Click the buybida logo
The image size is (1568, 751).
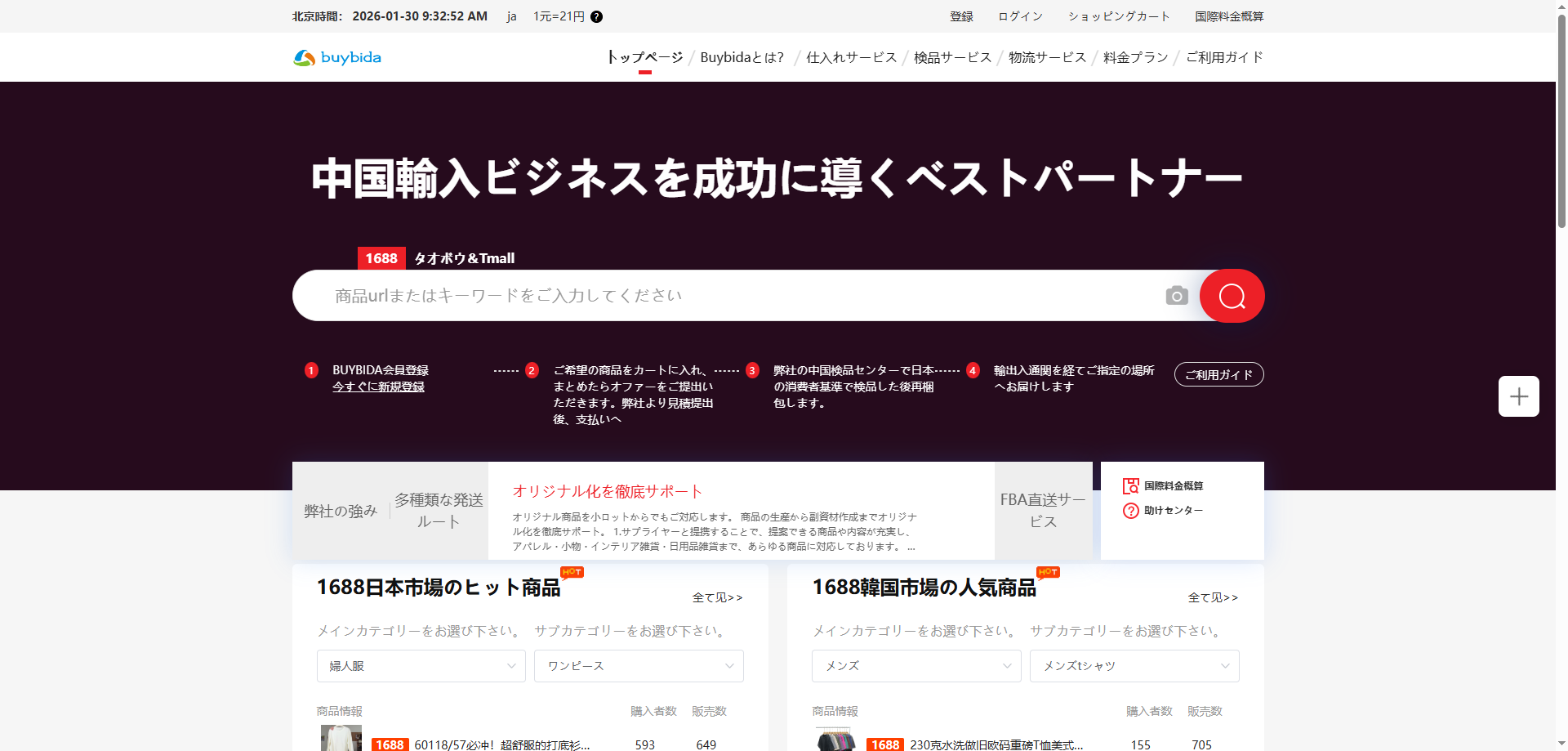point(337,57)
